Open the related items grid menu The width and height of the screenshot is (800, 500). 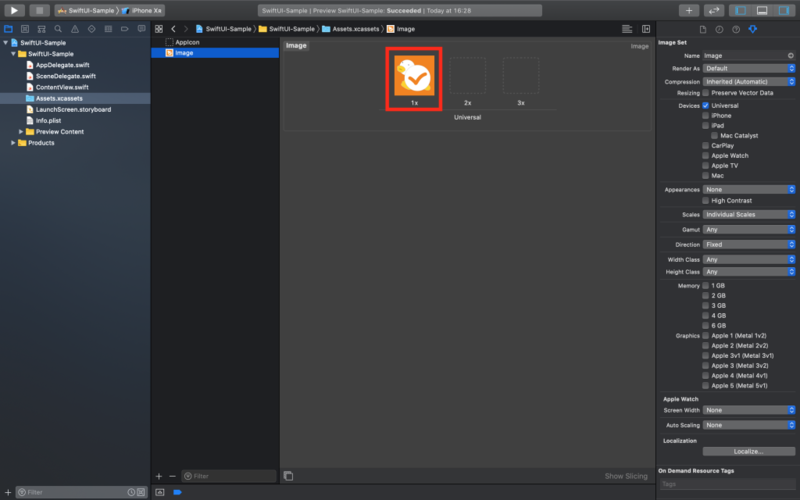click(x=159, y=29)
